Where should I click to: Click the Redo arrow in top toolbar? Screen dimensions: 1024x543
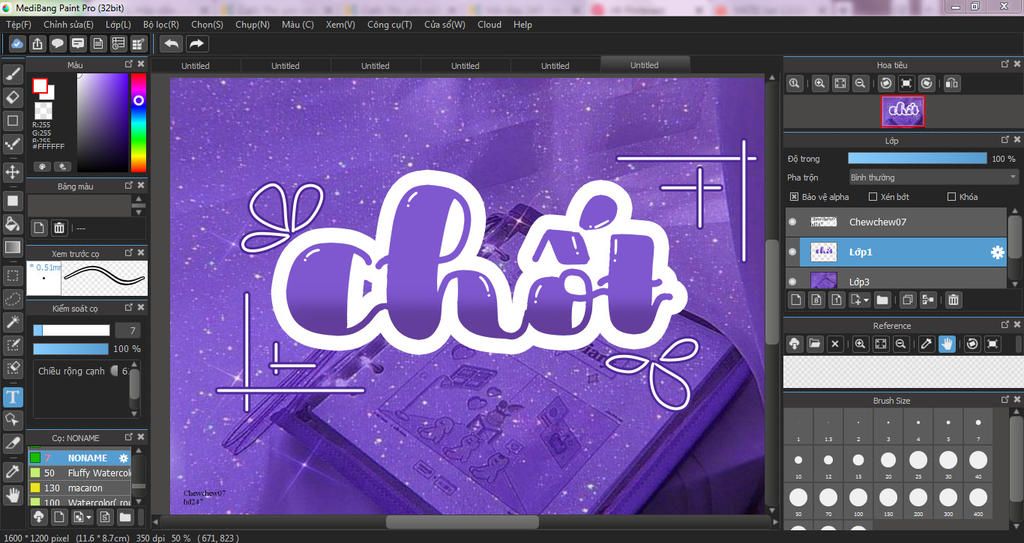(196, 44)
